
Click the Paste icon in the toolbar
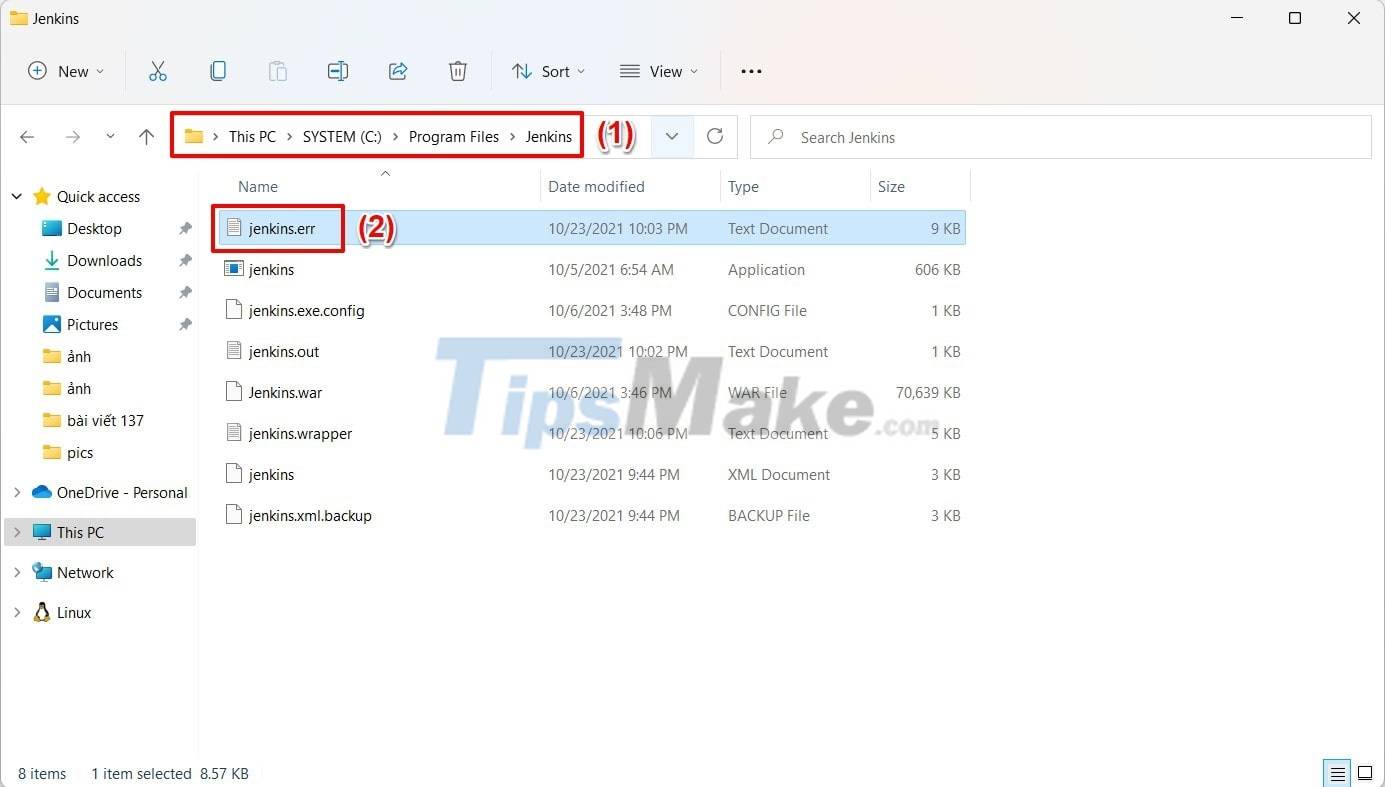coord(277,71)
